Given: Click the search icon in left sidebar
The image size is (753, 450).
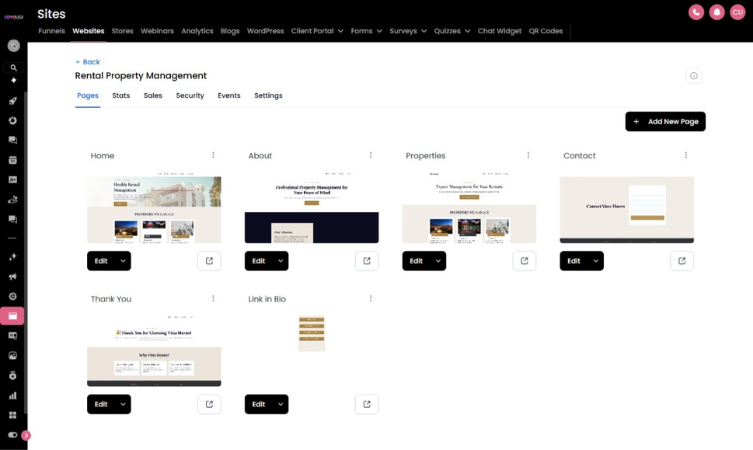Looking at the screenshot, I should click(13, 67).
